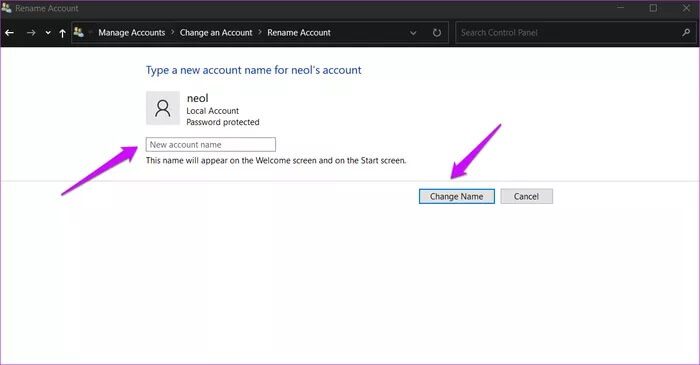
Task: Select Rename Account breadcrumb
Action: 299,33
